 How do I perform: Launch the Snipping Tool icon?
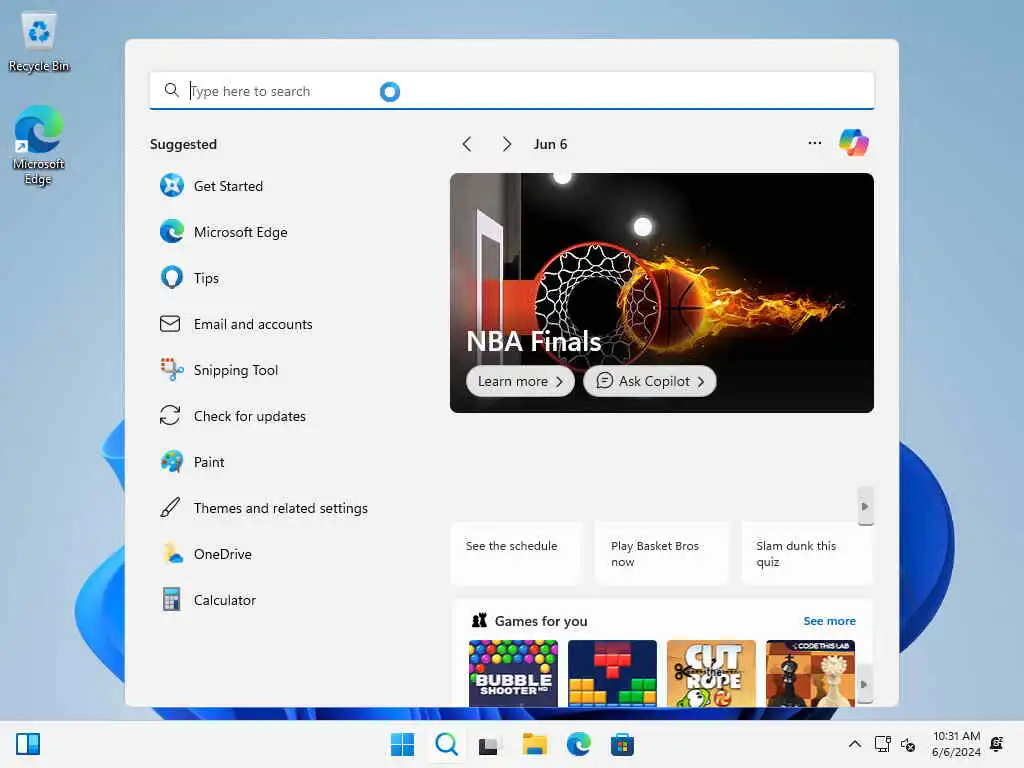click(172, 370)
